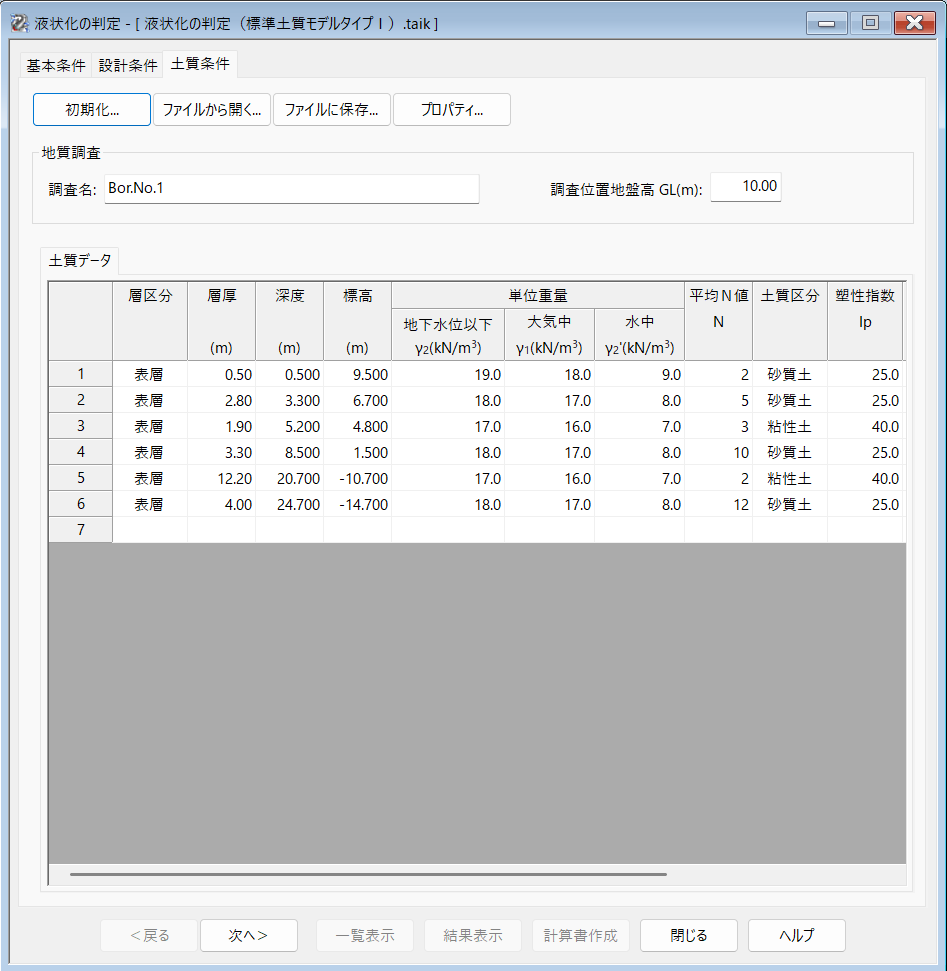
Task: Click the ファイルに保存... button
Action: point(331,110)
